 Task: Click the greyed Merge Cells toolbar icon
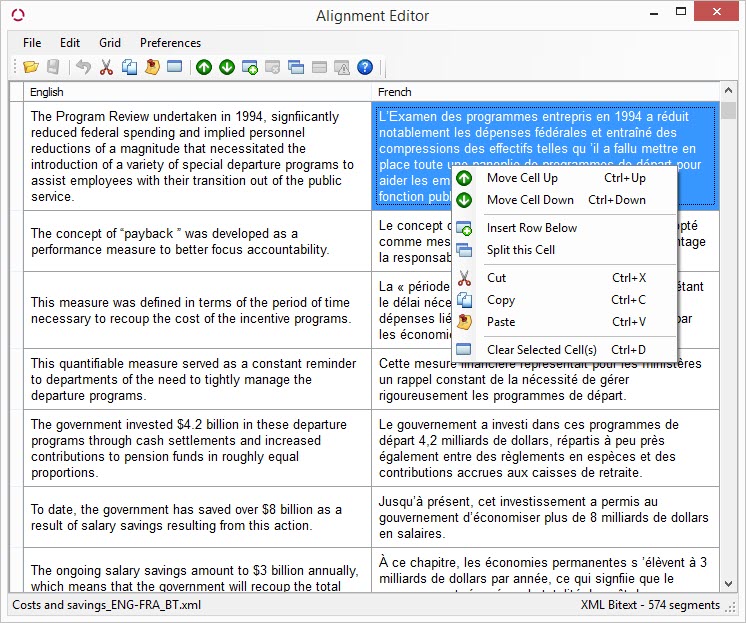click(319, 67)
